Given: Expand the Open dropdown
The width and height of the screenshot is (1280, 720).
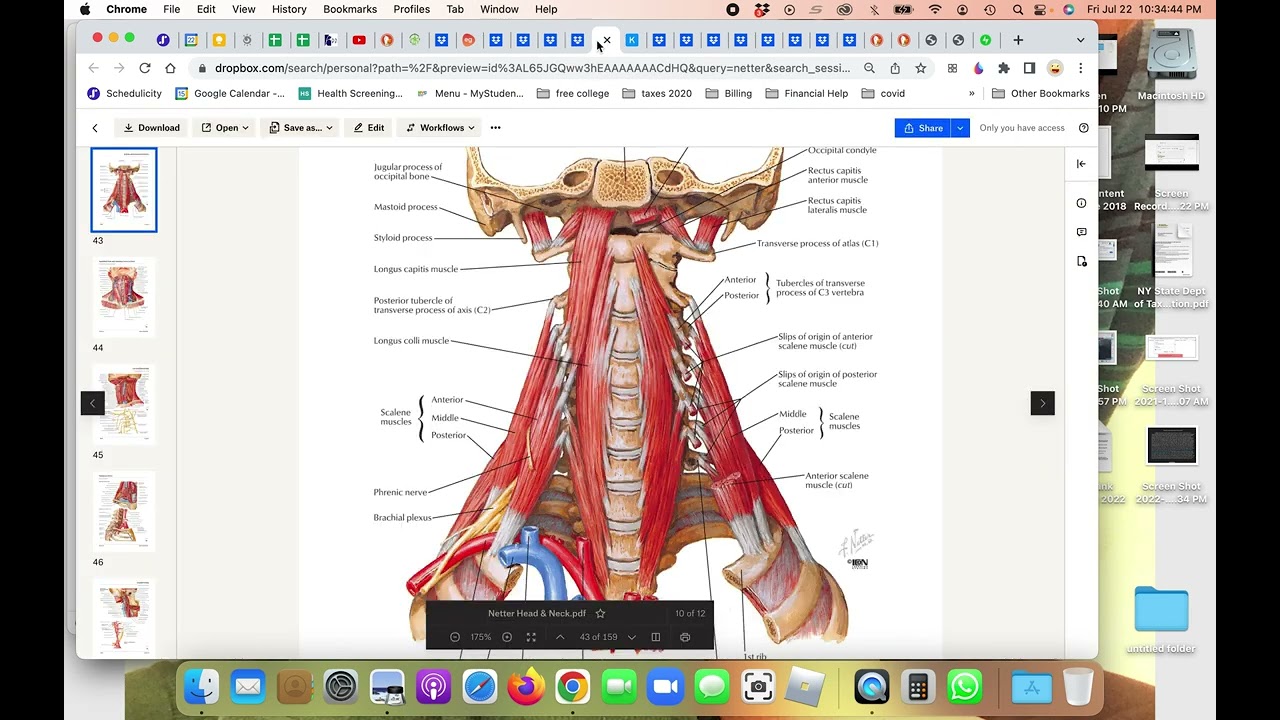Looking at the screenshot, I should (x=225, y=128).
